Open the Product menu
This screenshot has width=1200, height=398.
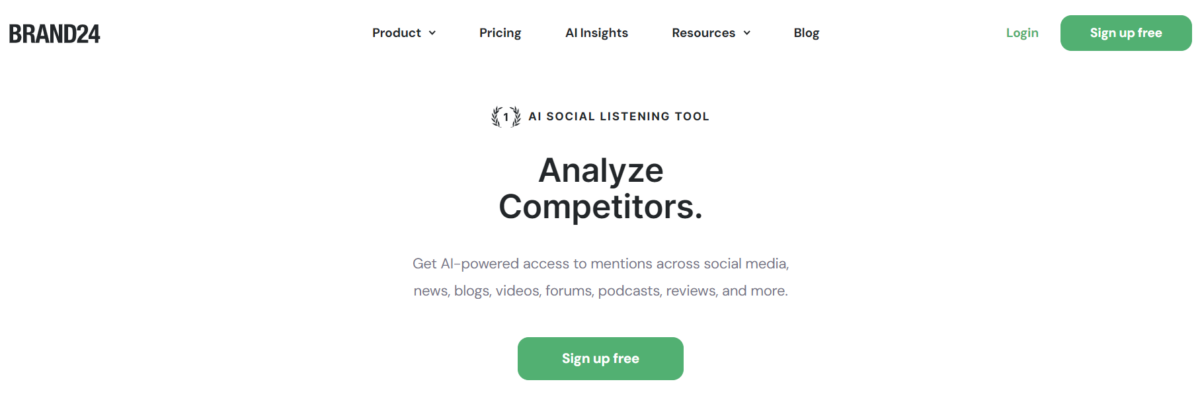tap(404, 33)
